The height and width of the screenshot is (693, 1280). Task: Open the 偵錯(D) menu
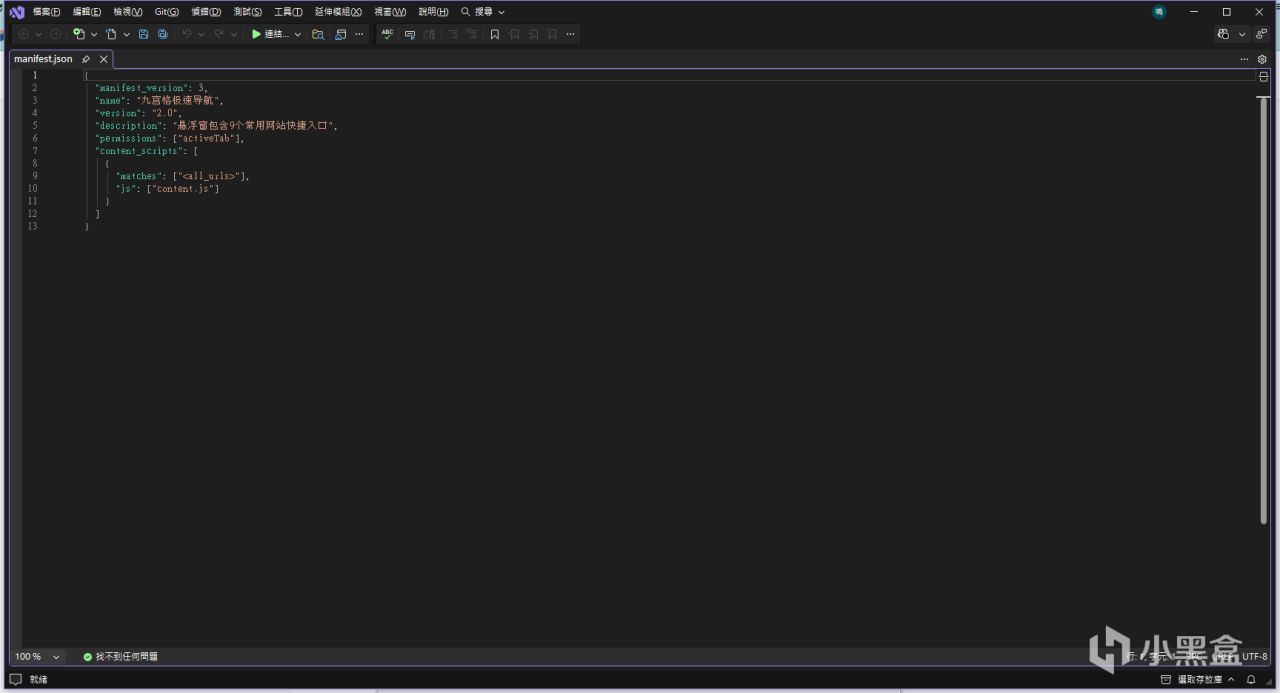[x=206, y=12]
